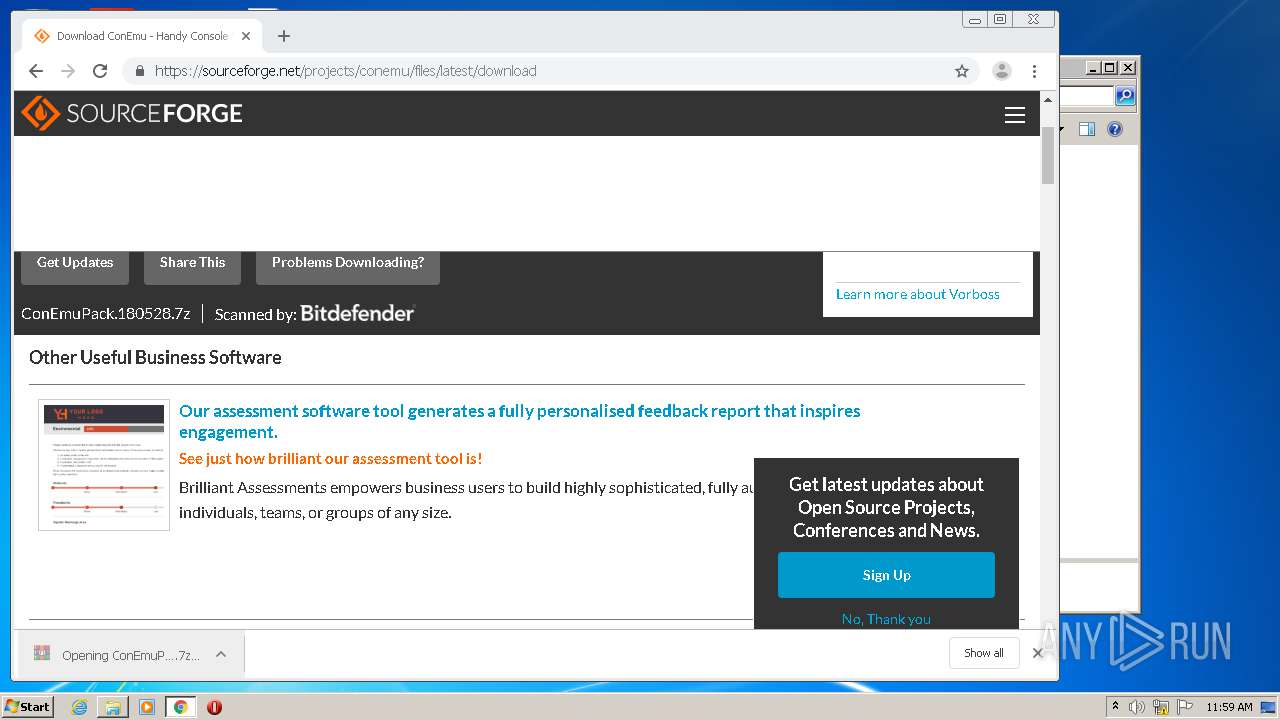1280x720 pixels.
Task: Click Other Useful Business Software heading
Action: 155,357
